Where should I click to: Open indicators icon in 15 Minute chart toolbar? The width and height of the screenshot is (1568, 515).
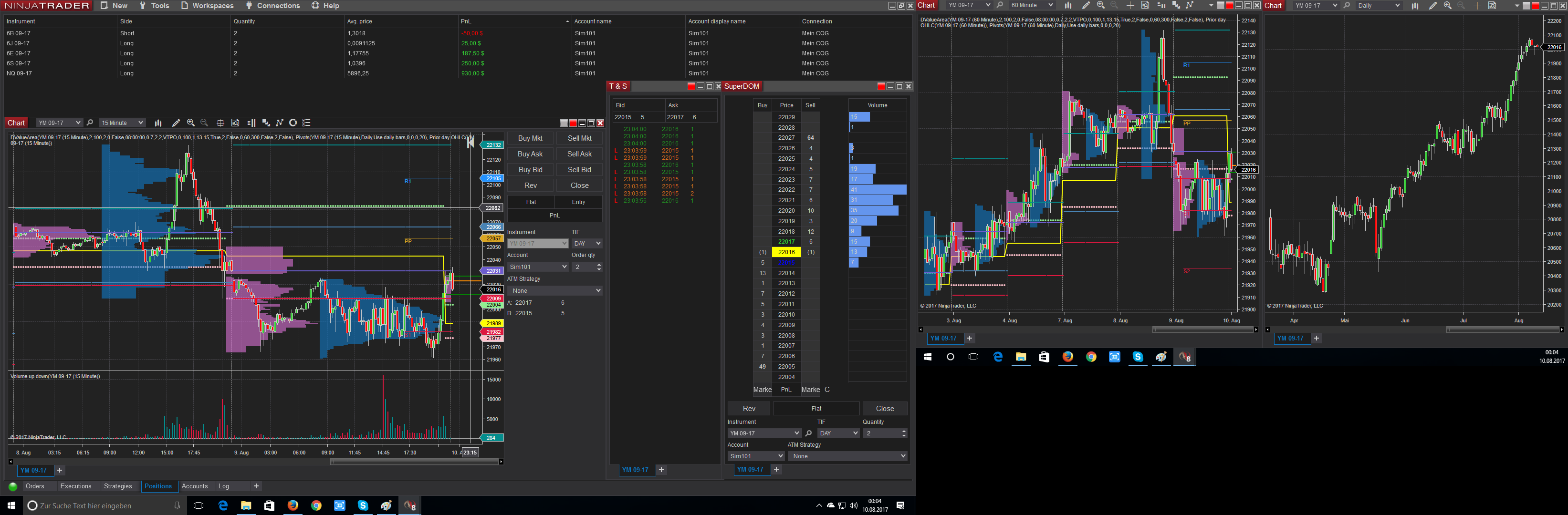(266, 123)
